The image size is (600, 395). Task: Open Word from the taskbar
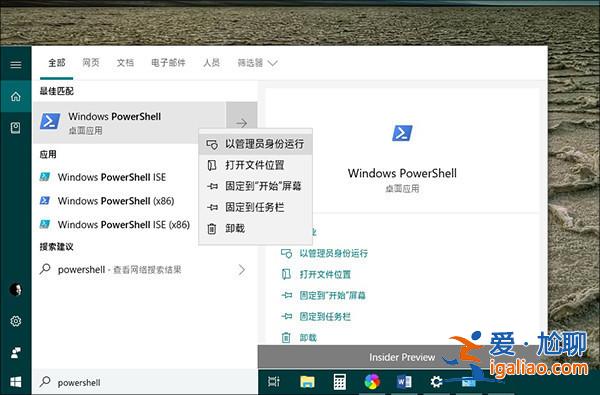coord(404,382)
